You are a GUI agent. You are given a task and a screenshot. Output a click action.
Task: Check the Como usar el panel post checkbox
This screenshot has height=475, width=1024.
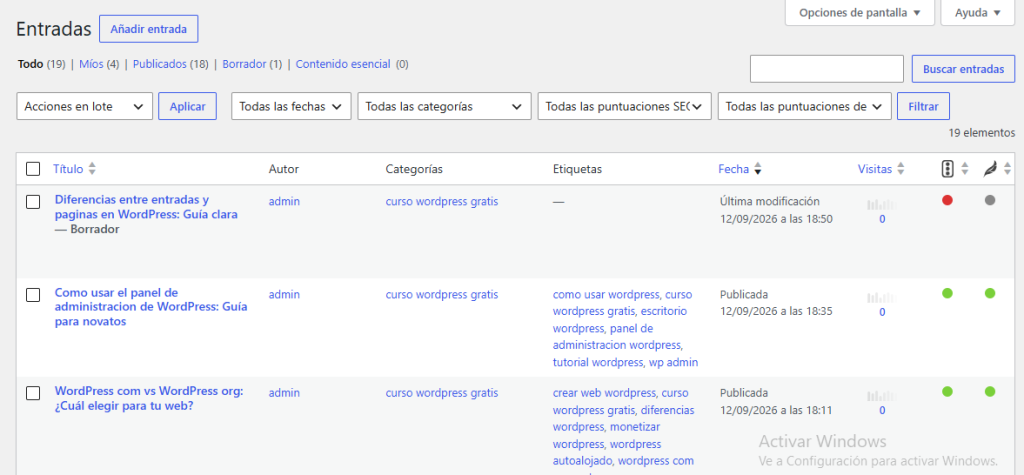pyautogui.click(x=33, y=295)
